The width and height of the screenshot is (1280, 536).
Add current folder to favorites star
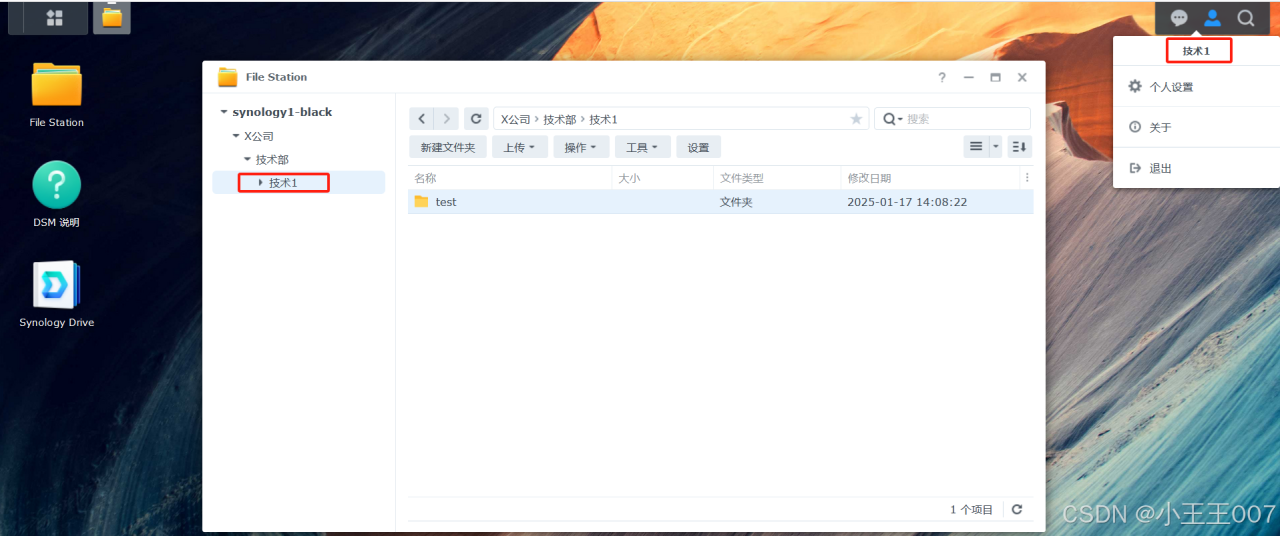pos(856,119)
